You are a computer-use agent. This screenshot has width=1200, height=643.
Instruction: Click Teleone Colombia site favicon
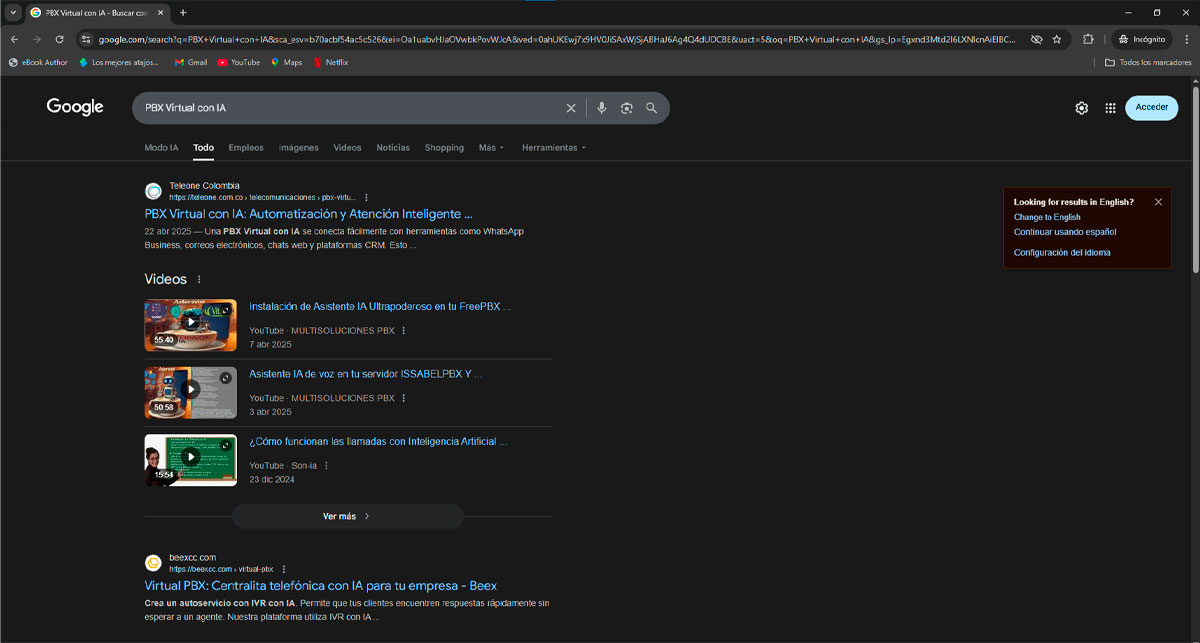153,191
